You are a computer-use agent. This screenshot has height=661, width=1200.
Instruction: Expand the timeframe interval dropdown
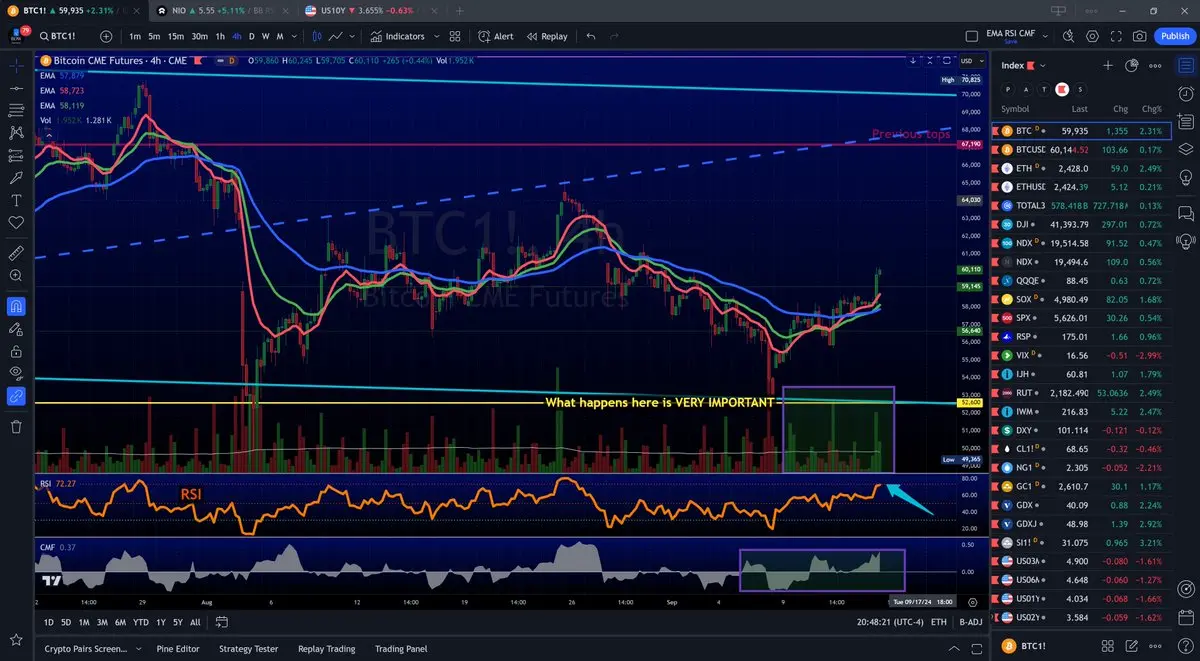295,36
